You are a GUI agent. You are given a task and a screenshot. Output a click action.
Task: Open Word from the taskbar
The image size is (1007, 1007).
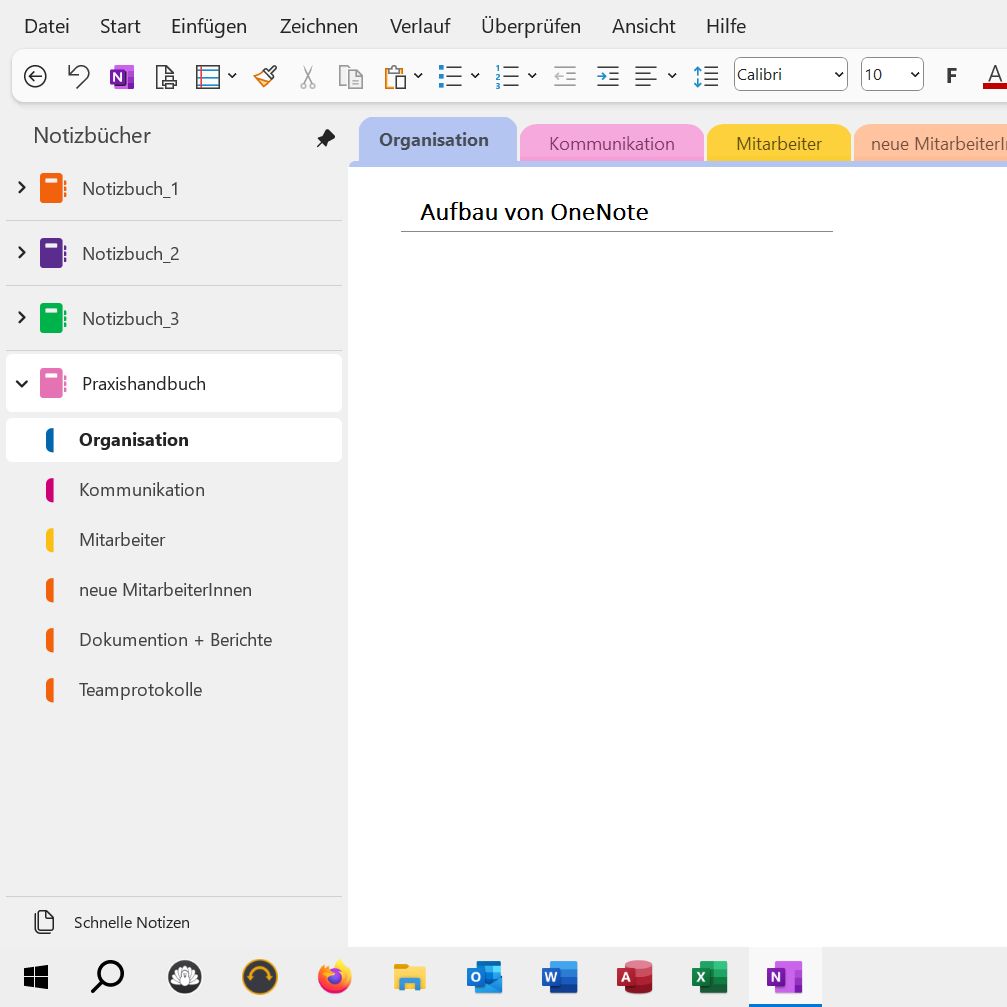coord(559,977)
